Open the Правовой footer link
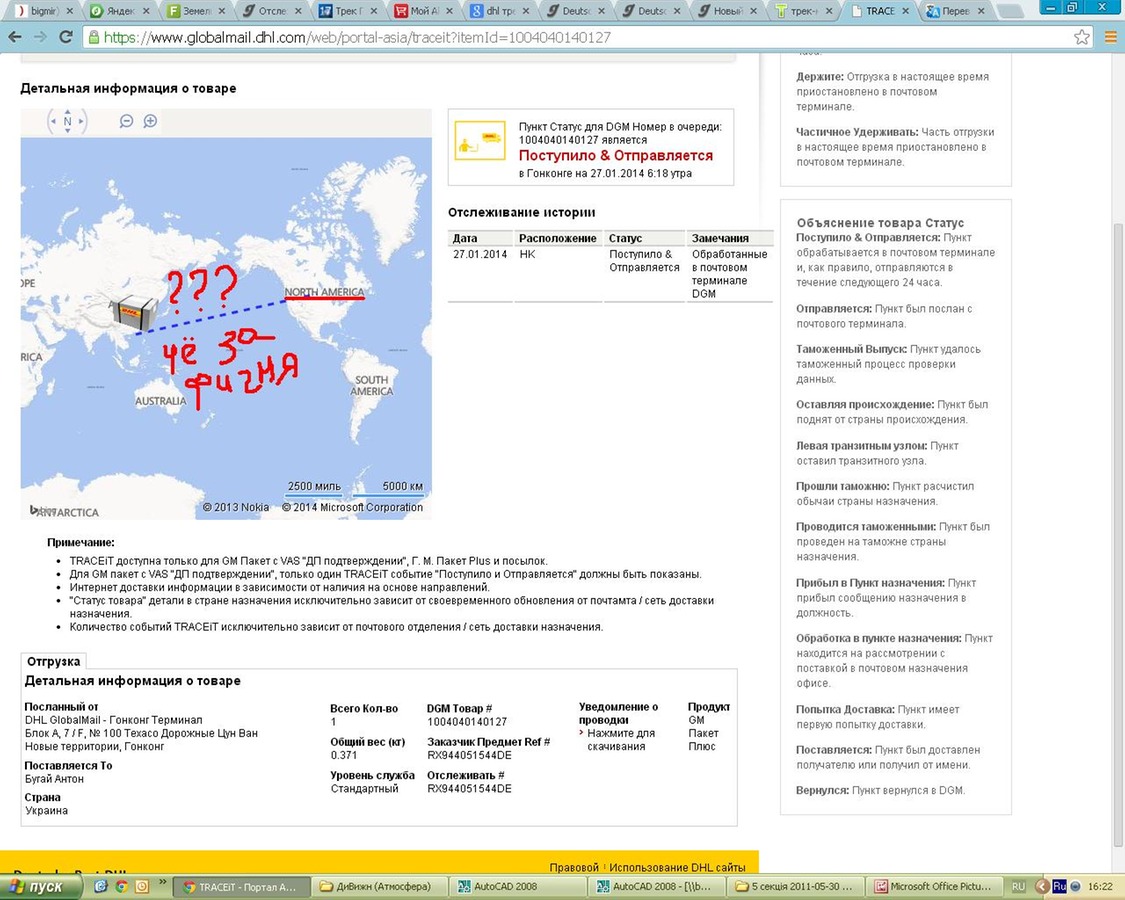Screen dimensions: 1125x900 coord(574,867)
